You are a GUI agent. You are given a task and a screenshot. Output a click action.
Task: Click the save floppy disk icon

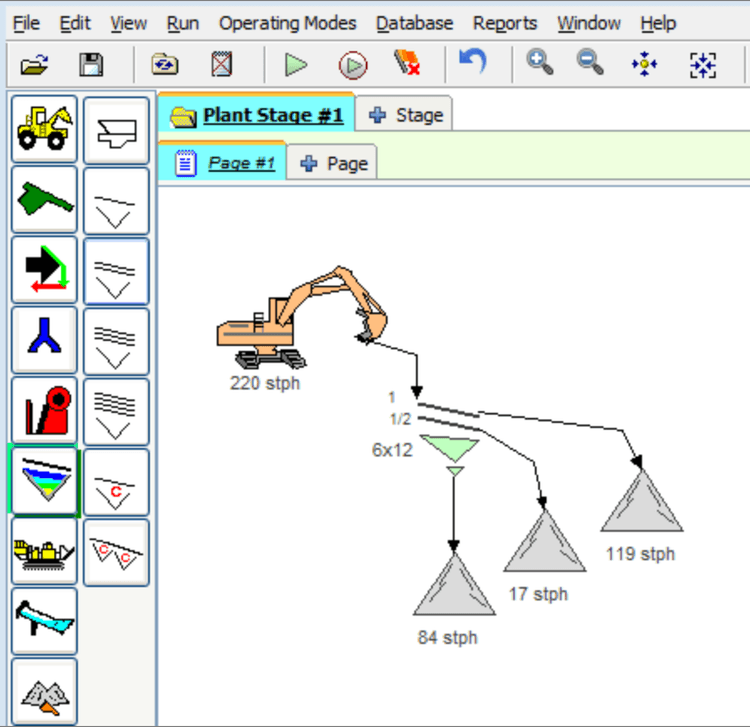[91, 66]
